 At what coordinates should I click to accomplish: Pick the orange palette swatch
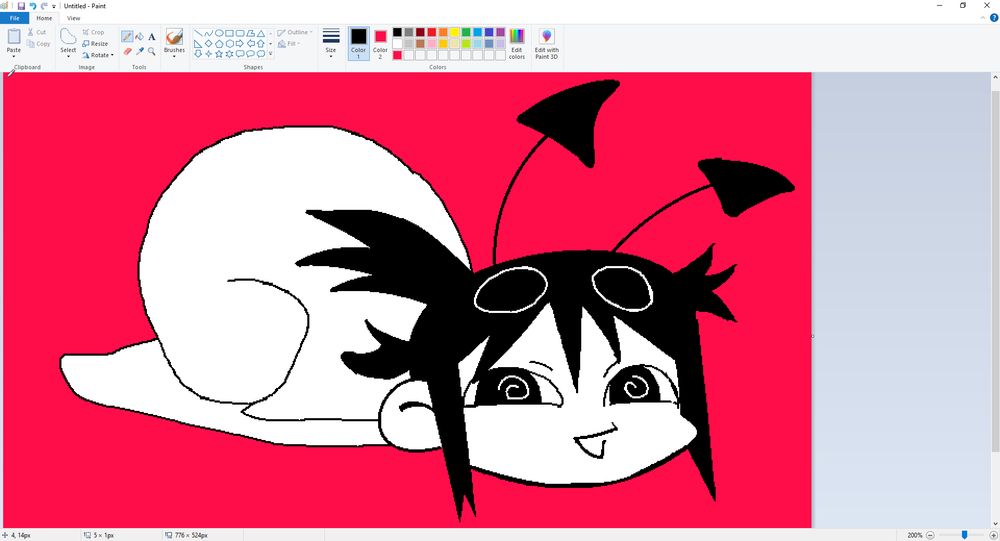(443, 33)
